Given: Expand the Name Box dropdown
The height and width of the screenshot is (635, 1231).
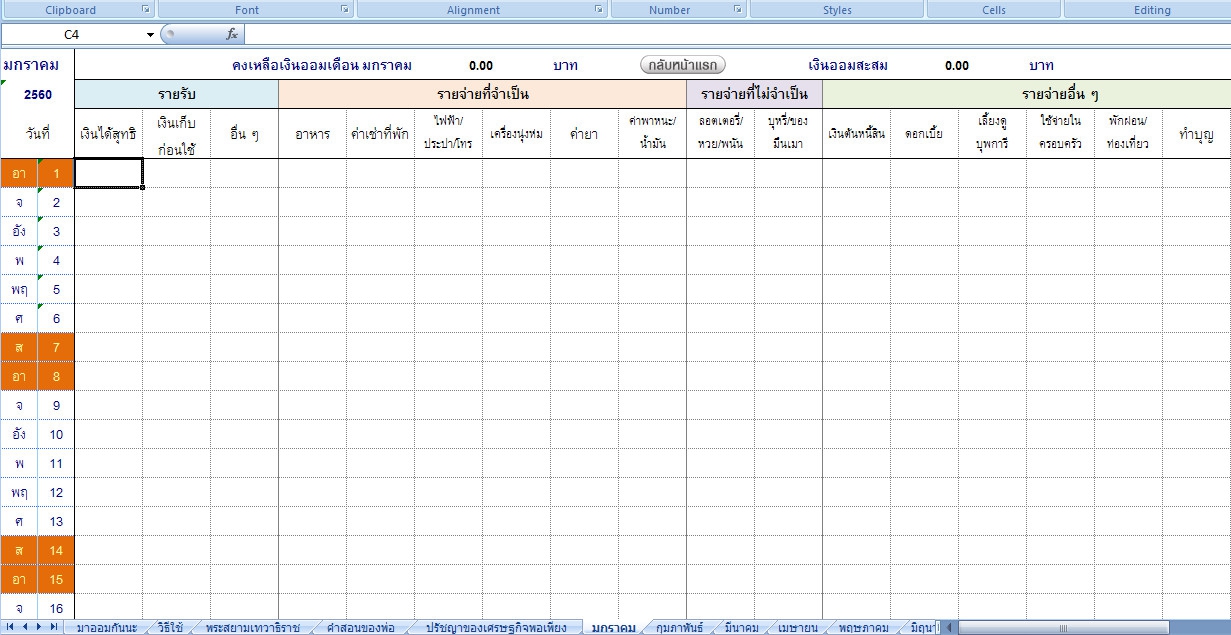Looking at the screenshot, I should pos(150,35).
